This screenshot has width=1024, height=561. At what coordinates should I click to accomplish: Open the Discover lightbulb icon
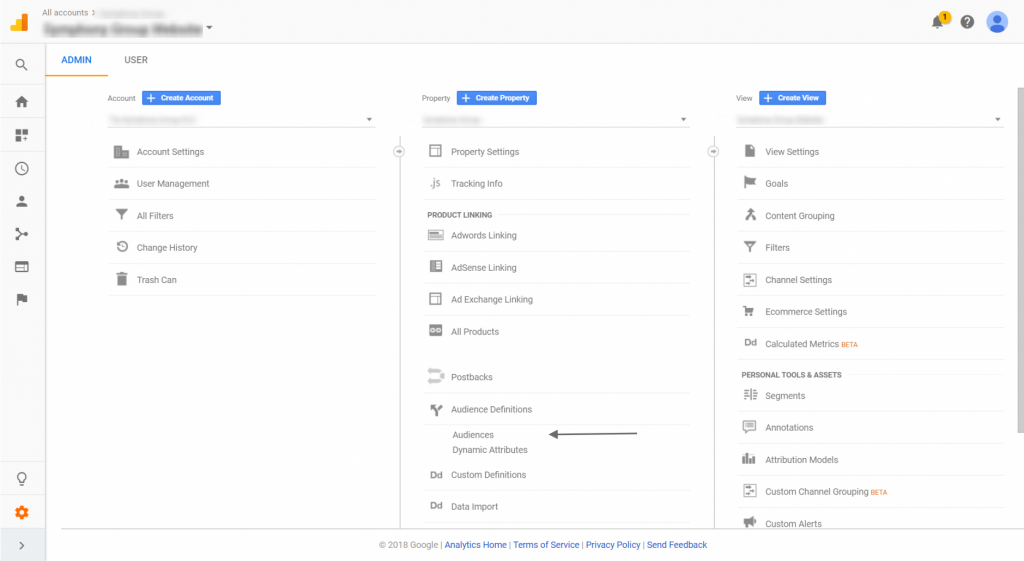click(22, 479)
